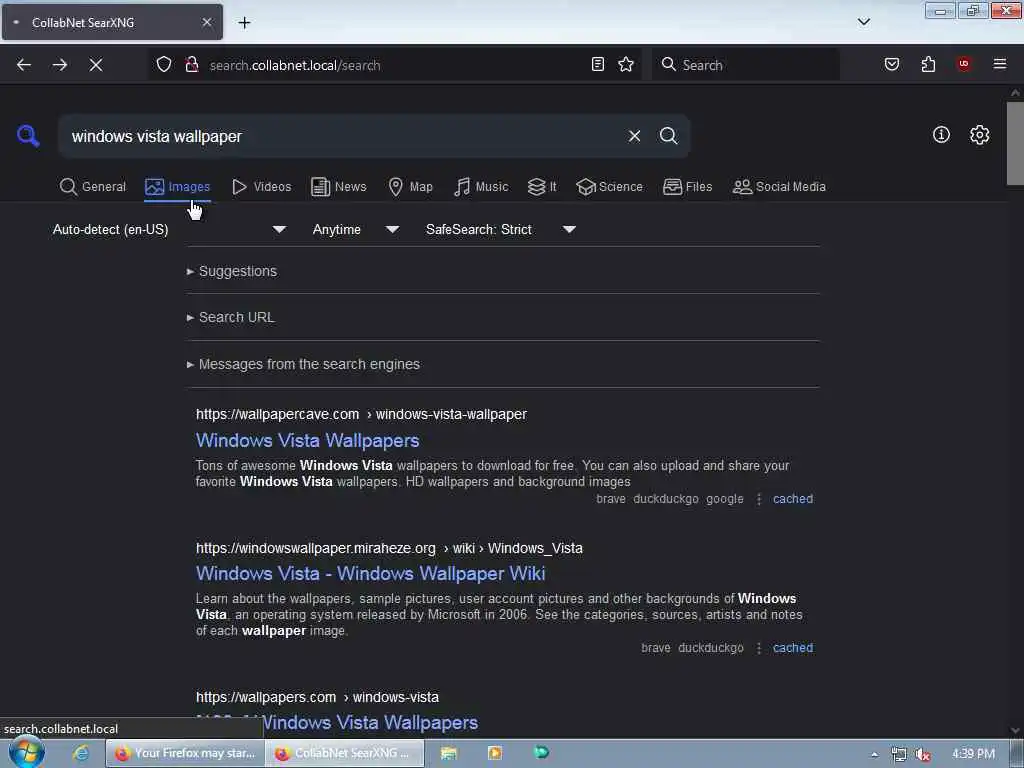Switch to Videos category tab
This screenshot has width=1024, height=768.
pos(262,187)
